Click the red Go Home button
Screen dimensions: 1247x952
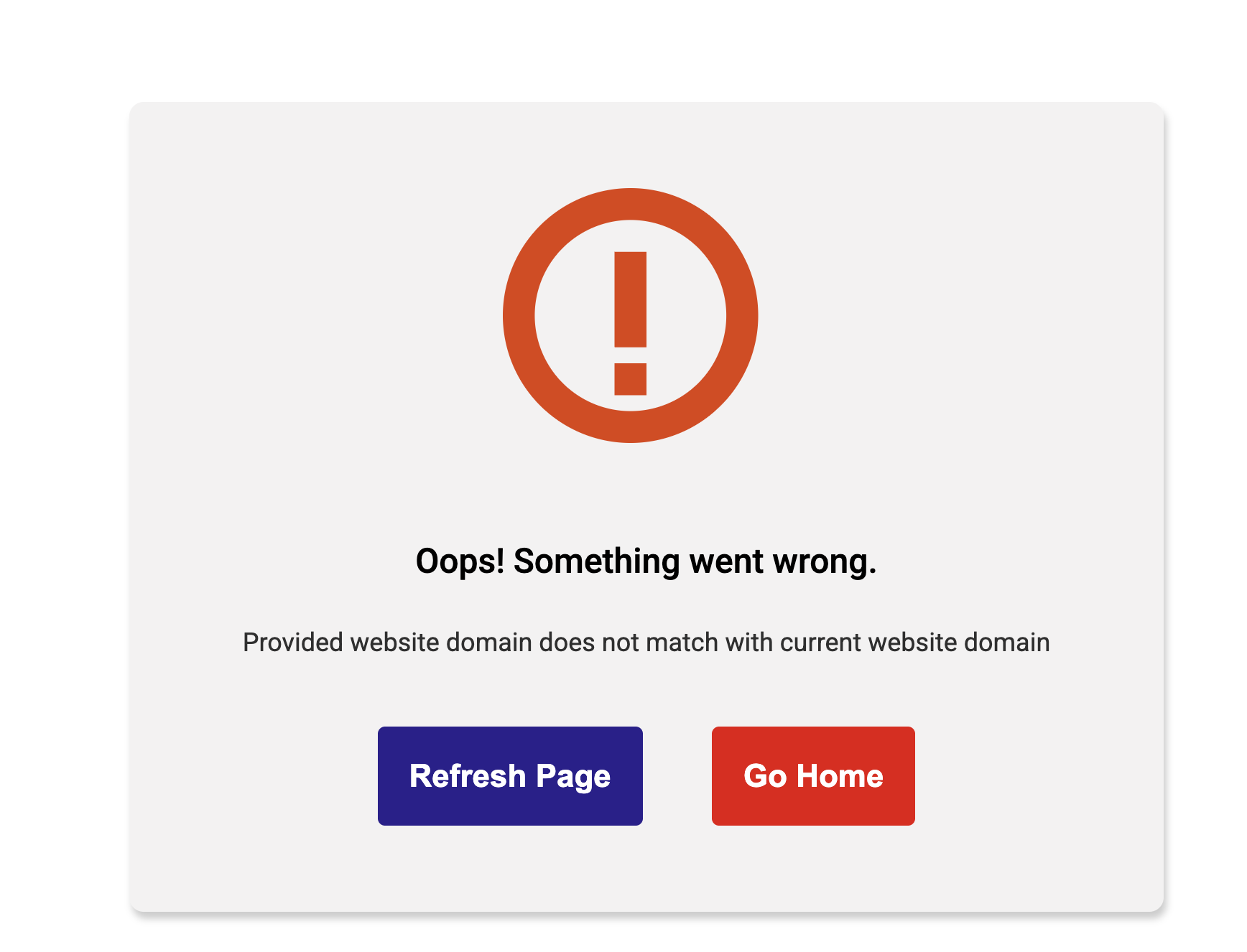pos(813,775)
